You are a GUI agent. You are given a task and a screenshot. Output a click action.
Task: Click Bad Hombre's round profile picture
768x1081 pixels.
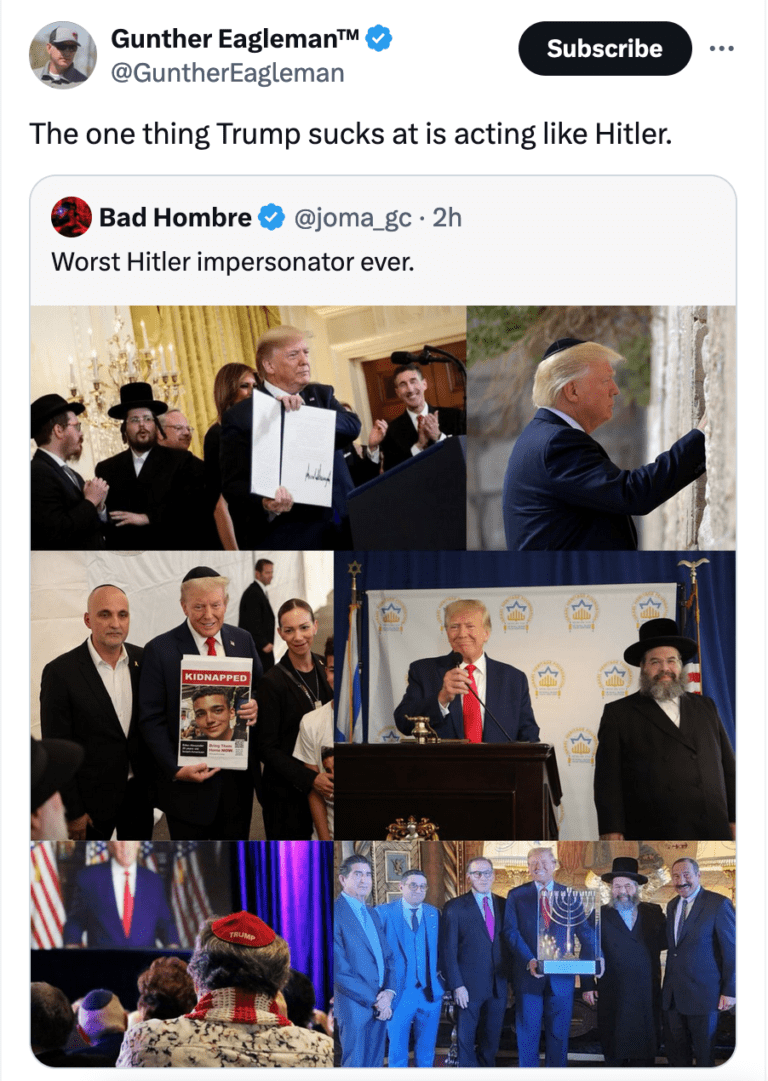point(71,217)
